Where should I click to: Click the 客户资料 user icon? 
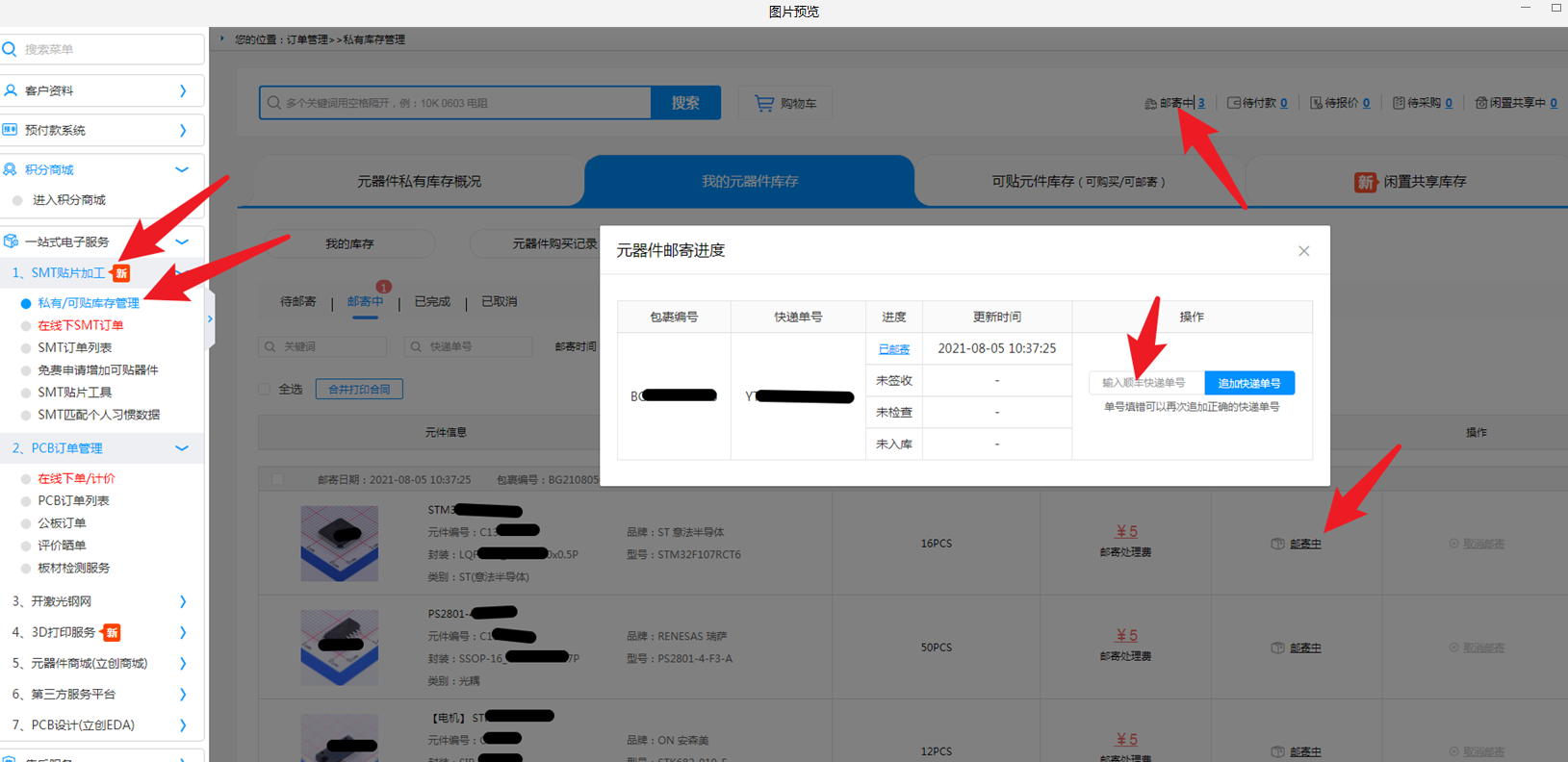tap(11, 90)
